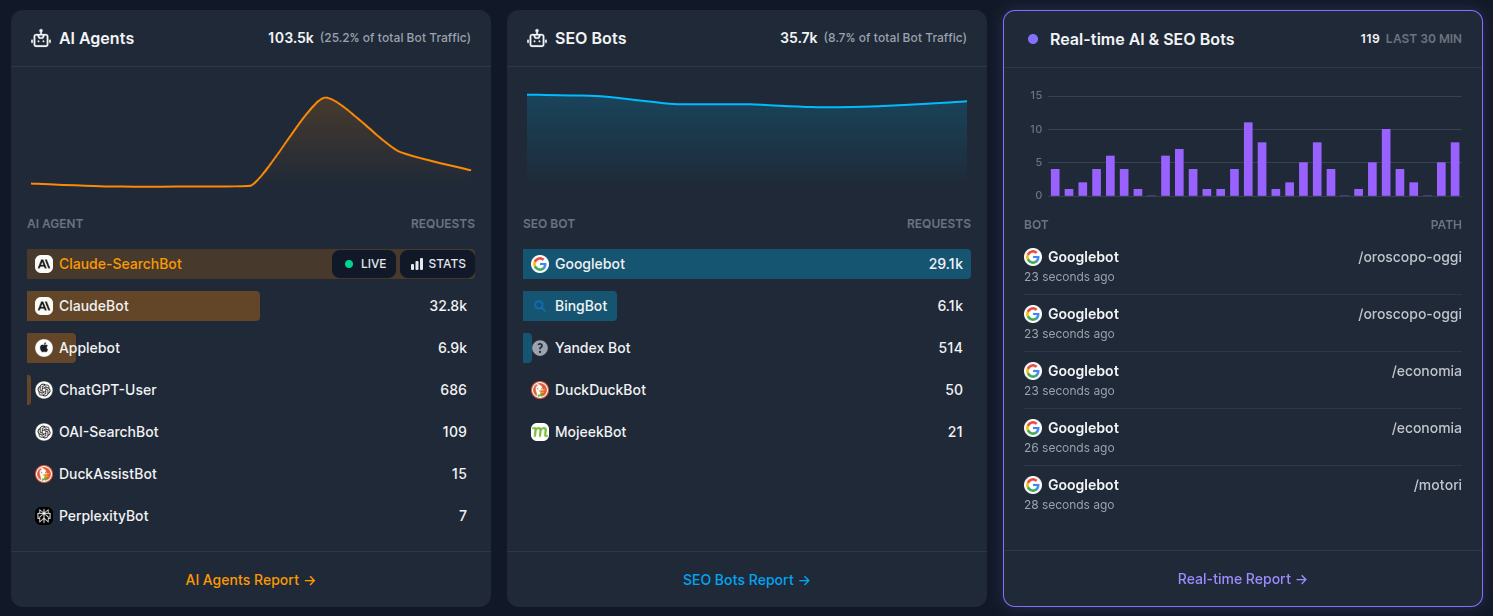Click the /motori path entry

(x=1437, y=485)
